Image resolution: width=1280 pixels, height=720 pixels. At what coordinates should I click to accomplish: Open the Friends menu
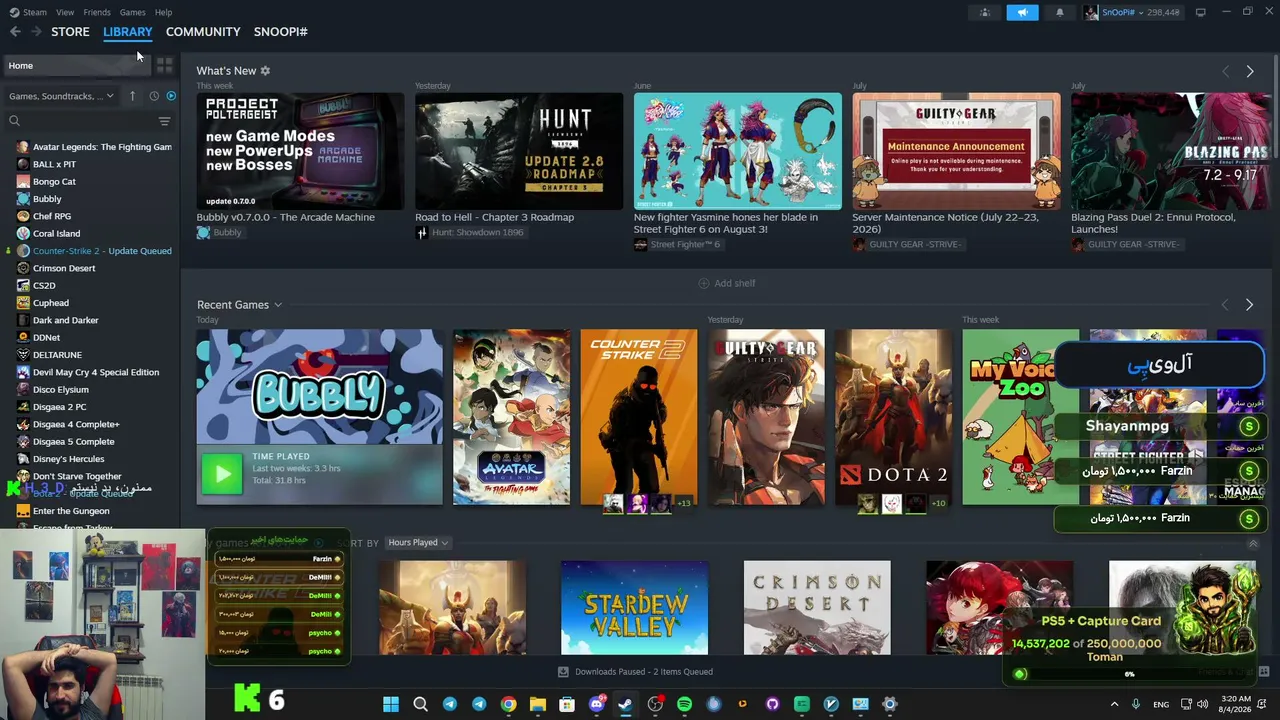[x=97, y=12]
